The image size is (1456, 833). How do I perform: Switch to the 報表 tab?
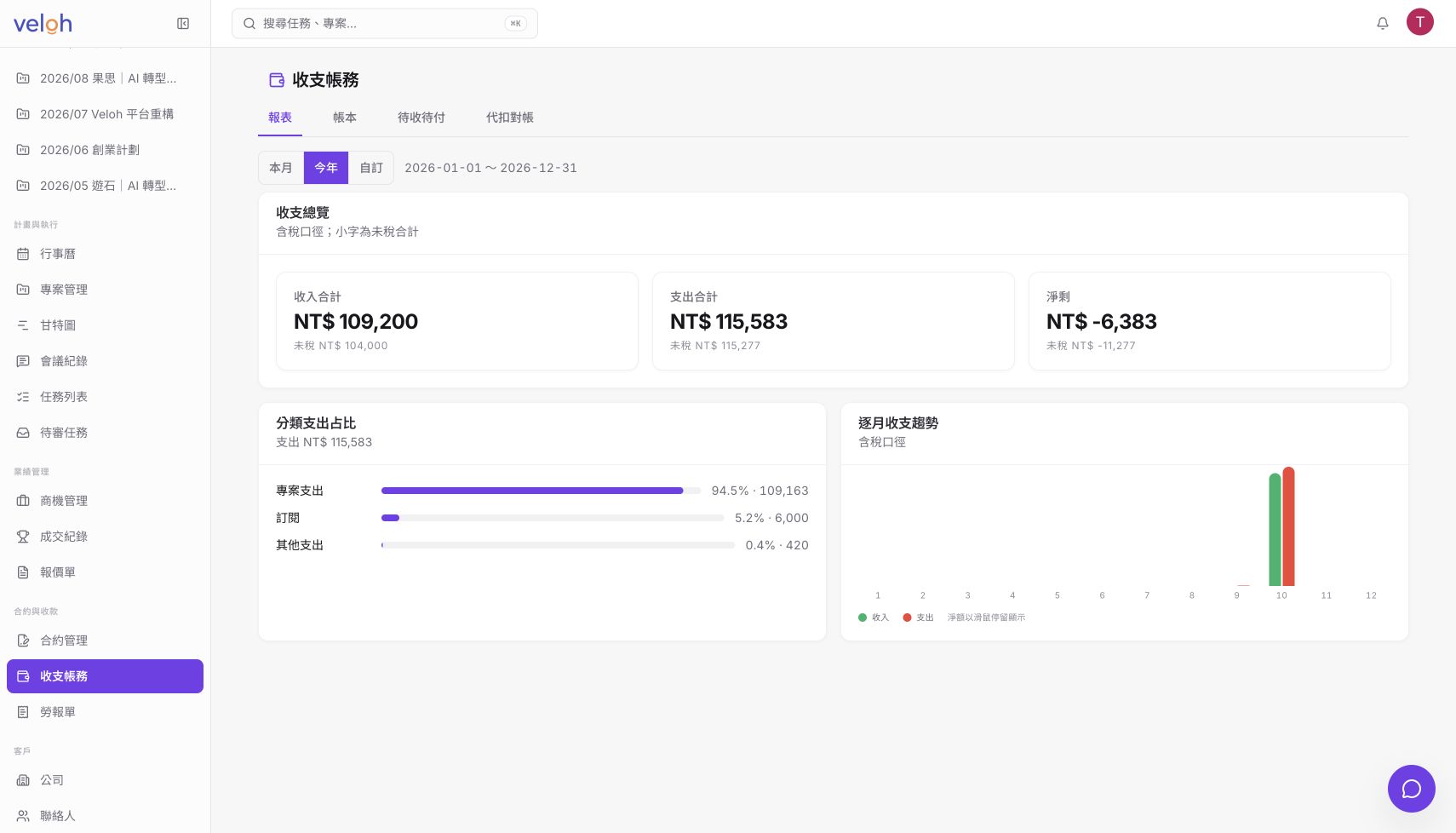tap(280, 118)
